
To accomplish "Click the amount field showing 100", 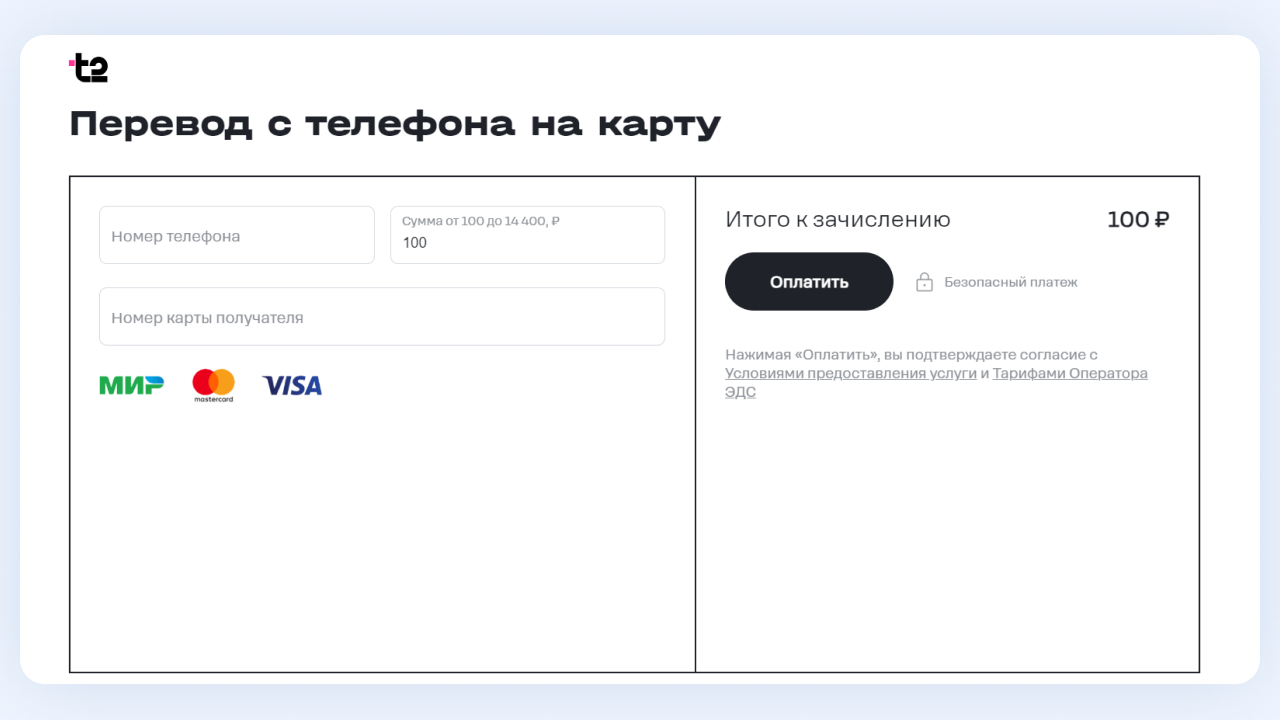I will 527,235.
